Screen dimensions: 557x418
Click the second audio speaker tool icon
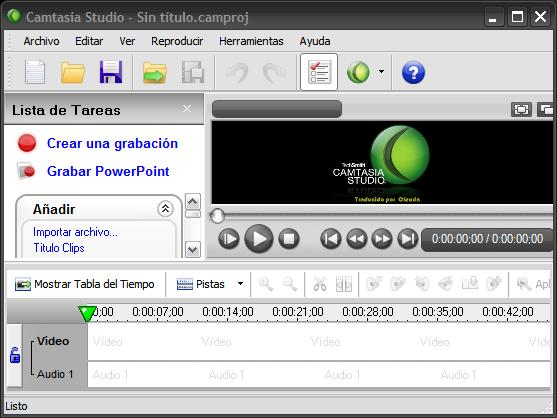(x=398, y=284)
